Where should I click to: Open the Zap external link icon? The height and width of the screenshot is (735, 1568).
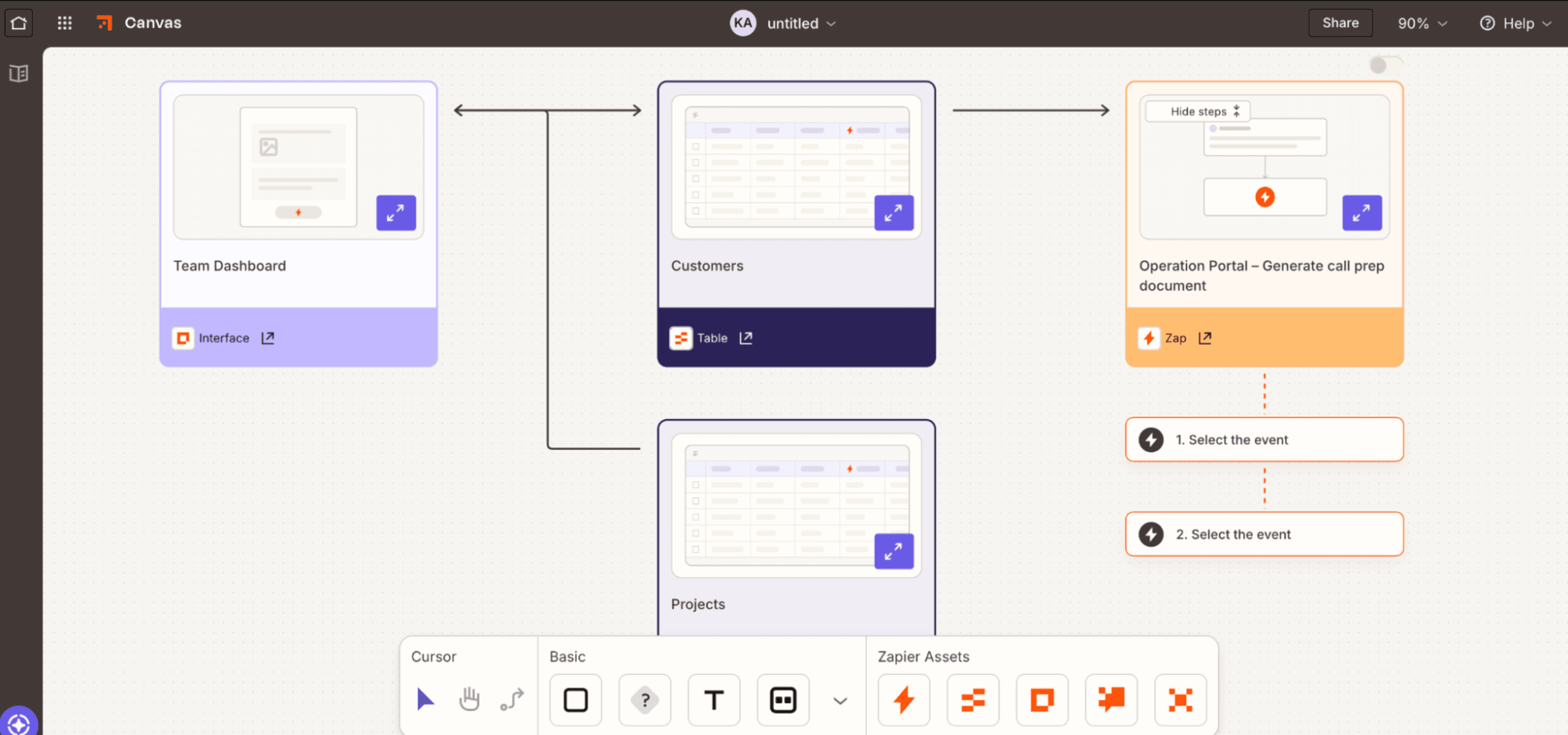[1205, 338]
